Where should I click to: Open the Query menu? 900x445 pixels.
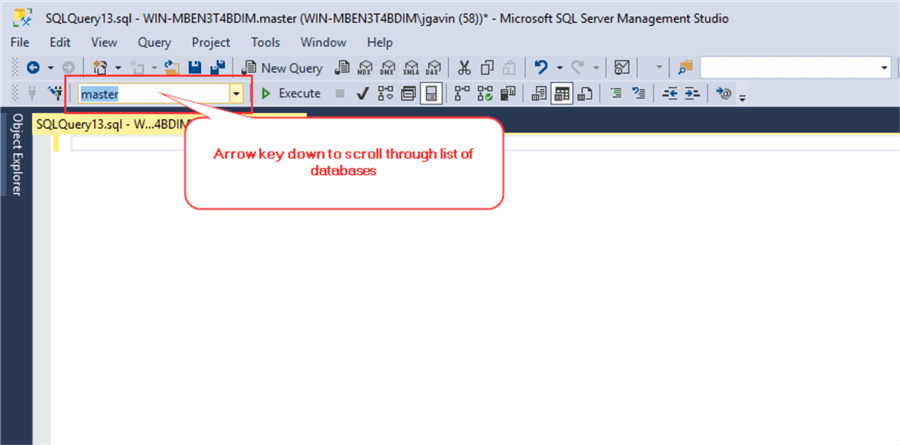pyautogui.click(x=154, y=42)
